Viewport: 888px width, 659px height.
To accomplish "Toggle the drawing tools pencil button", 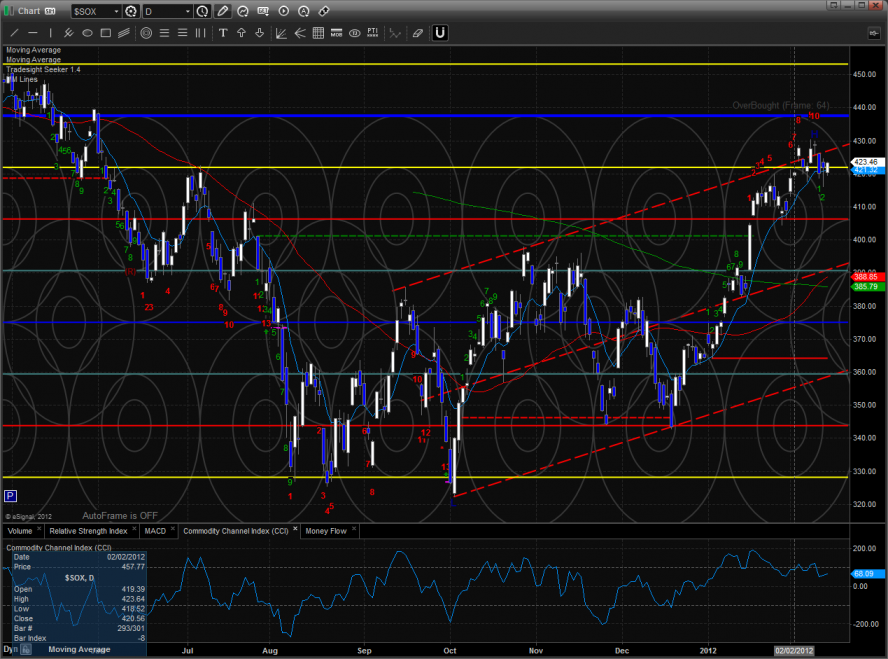I will point(223,11).
